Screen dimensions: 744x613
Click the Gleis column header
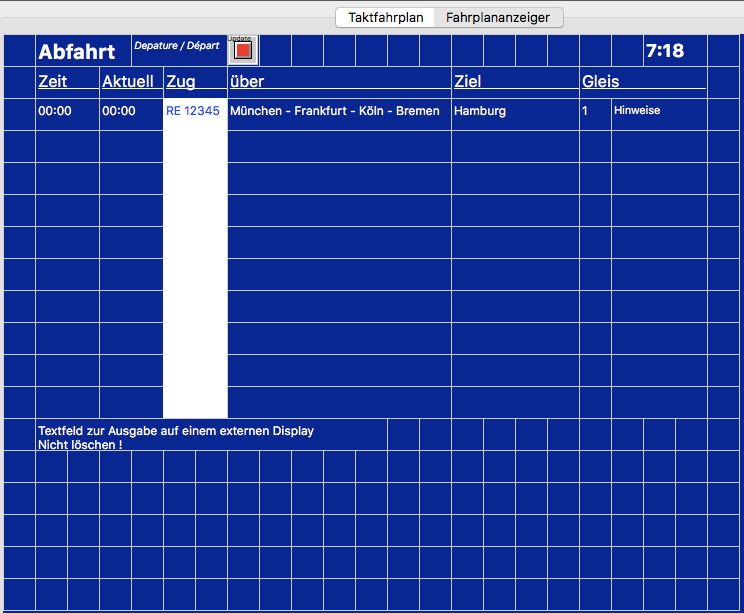click(601, 81)
